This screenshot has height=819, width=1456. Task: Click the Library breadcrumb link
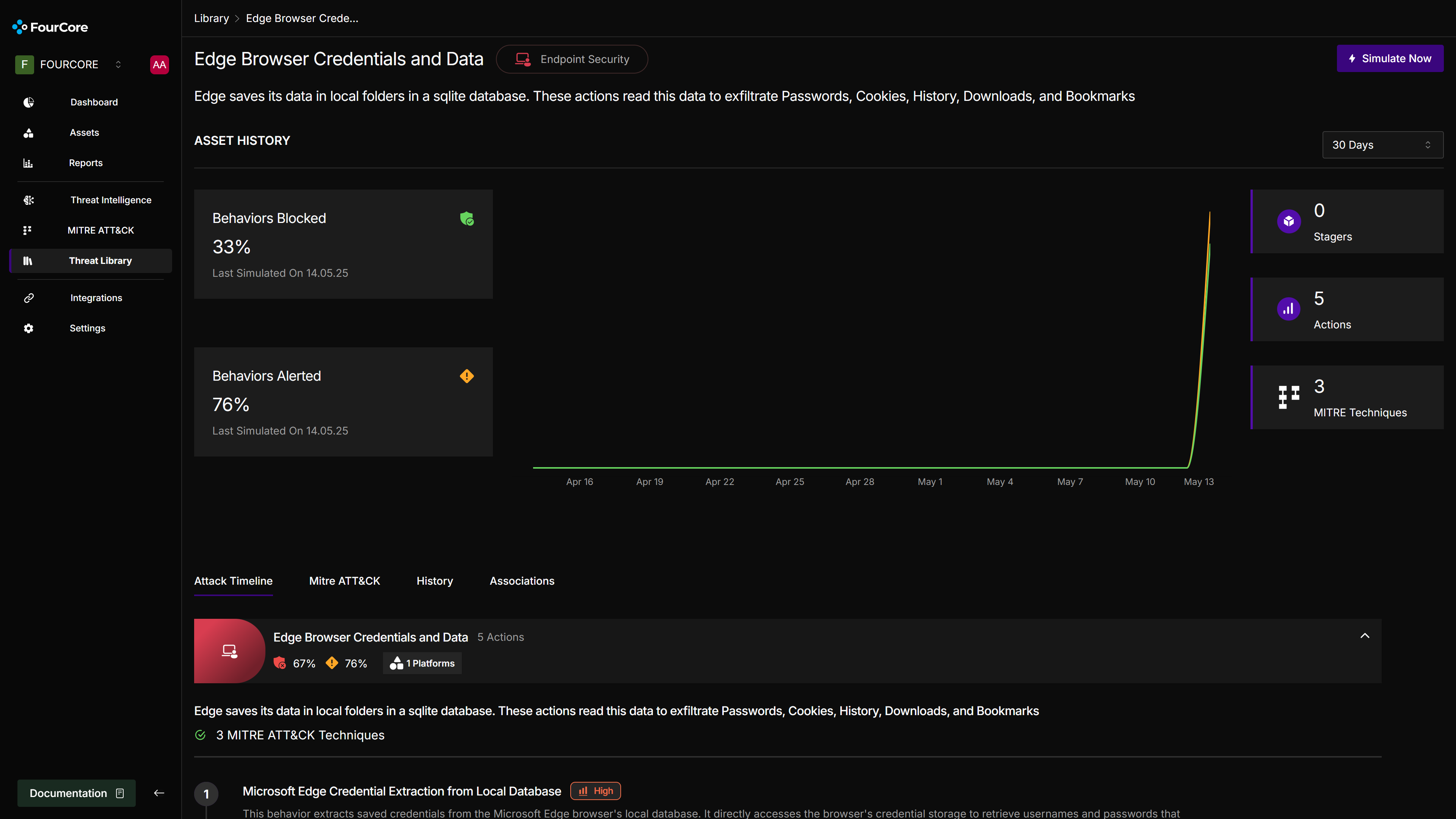(x=212, y=19)
